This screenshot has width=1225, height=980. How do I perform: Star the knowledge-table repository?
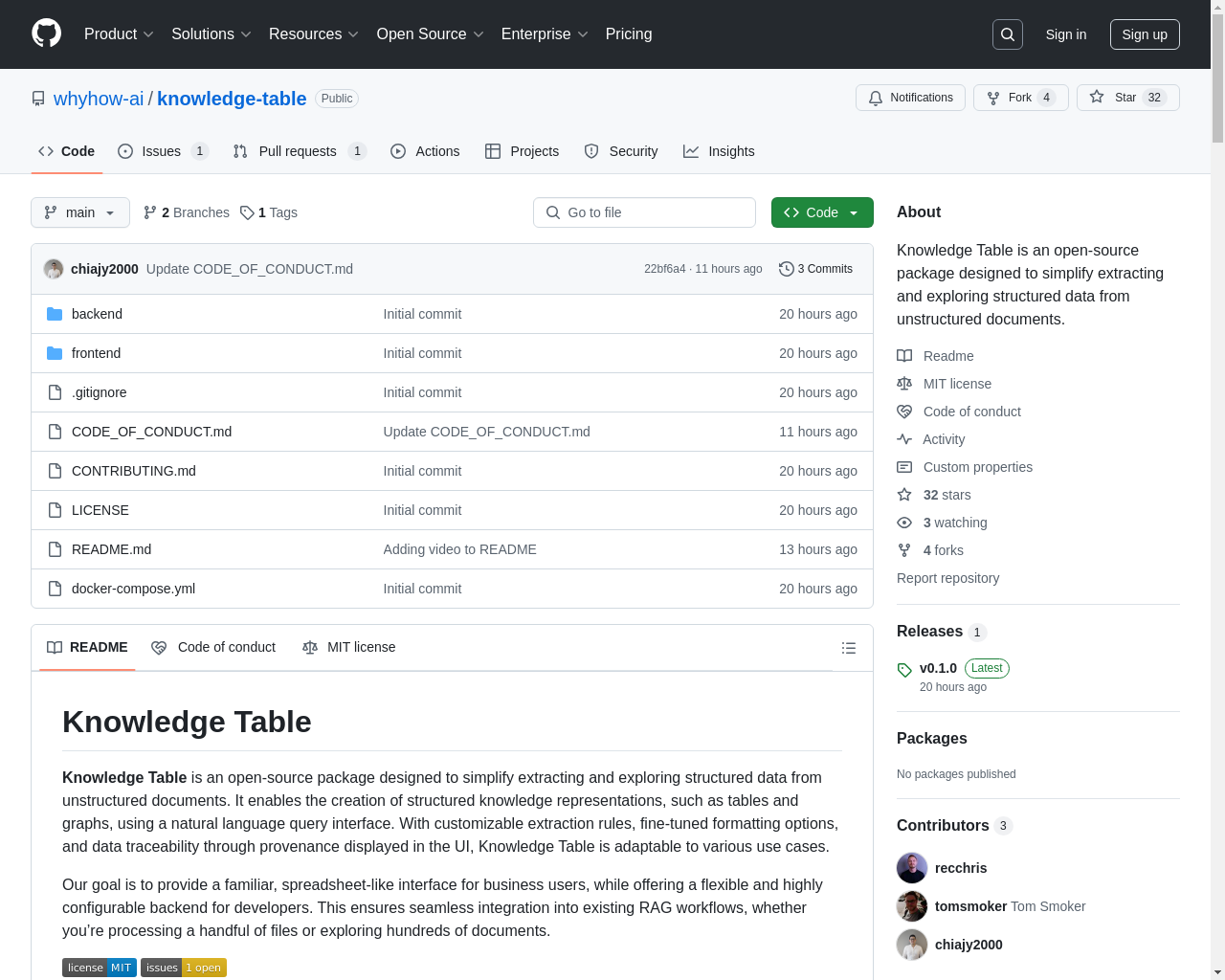tap(1127, 98)
